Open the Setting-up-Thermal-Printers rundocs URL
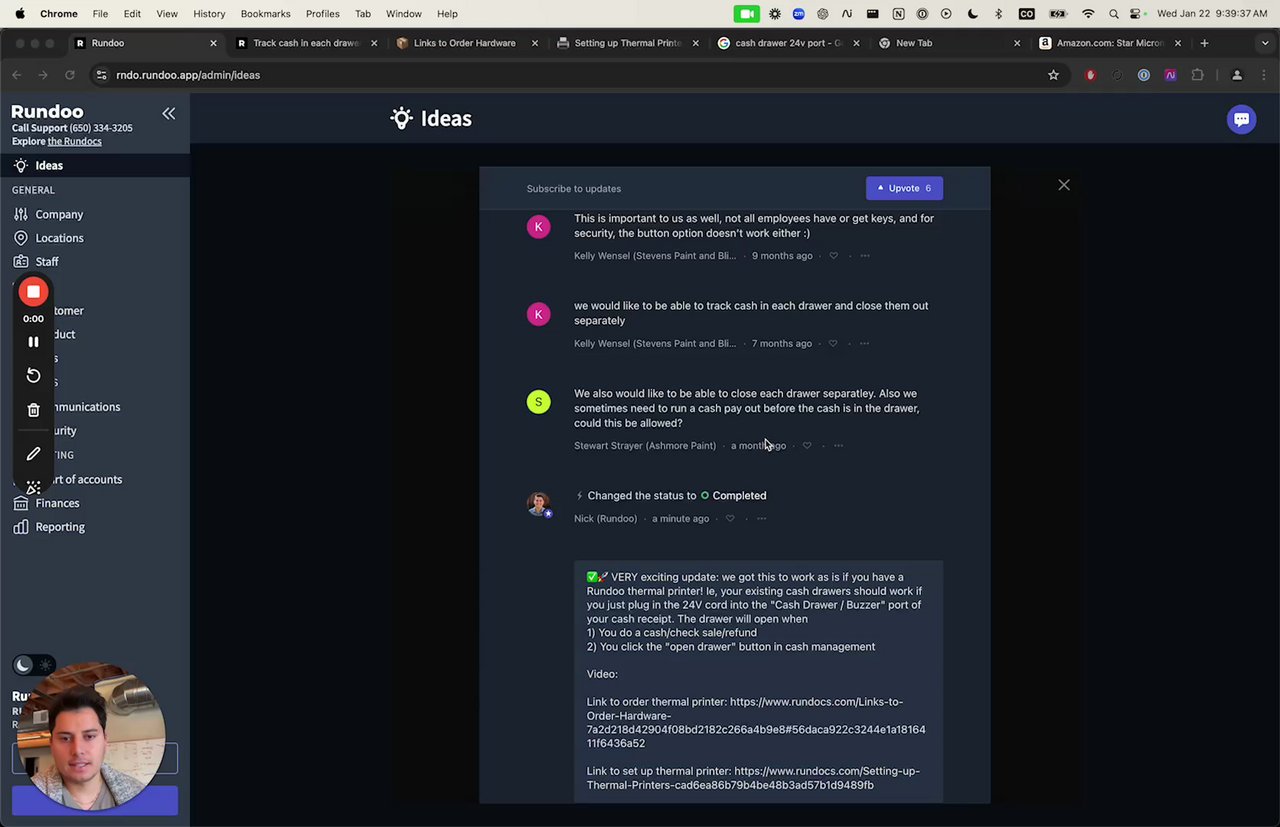1280x827 pixels. click(753, 778)
